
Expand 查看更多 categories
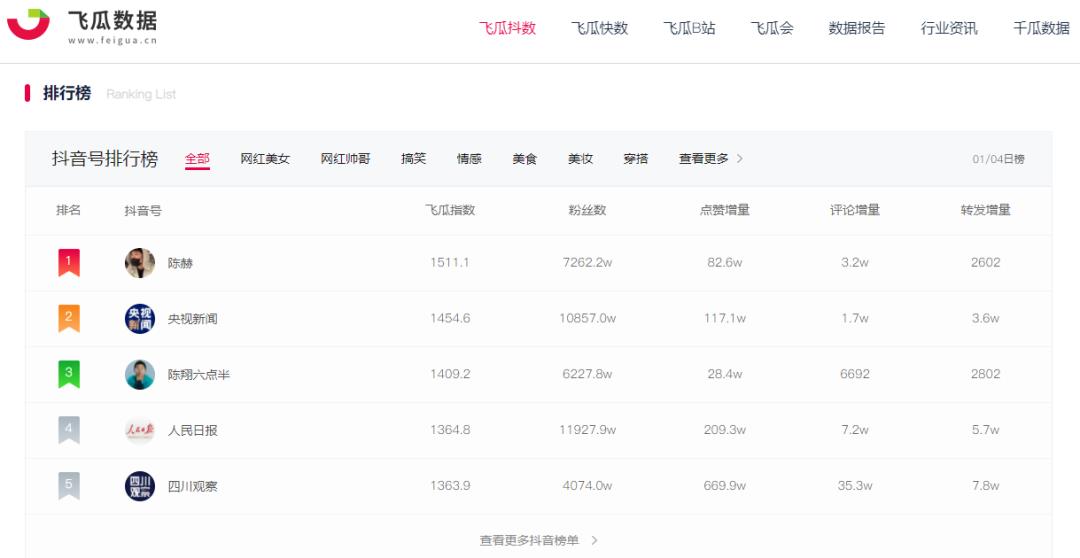(711, 159)
